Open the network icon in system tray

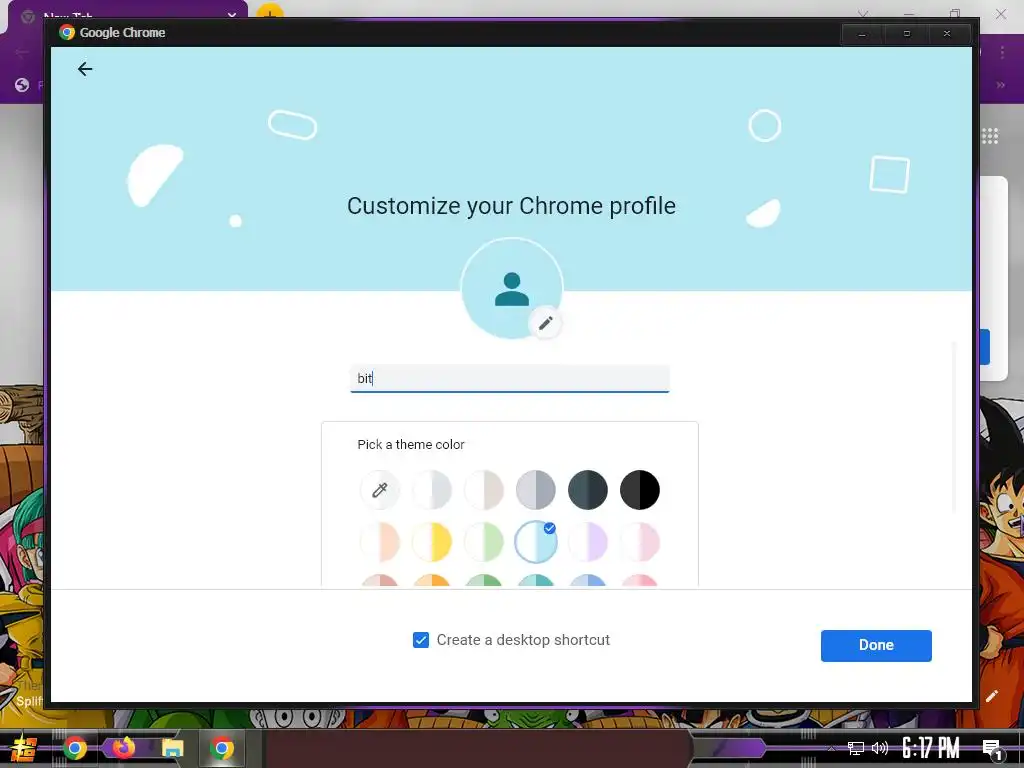click(x=856, y=748)
